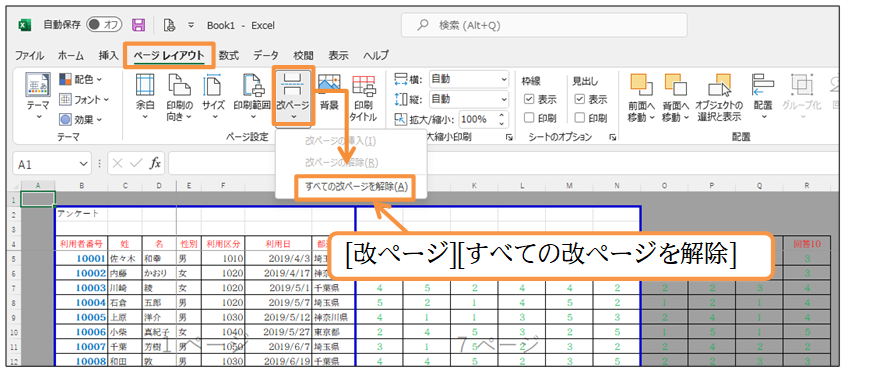Open the フォント theme fonts dropdown
Viewport: 889px width, 372px height.
point(84,100)
